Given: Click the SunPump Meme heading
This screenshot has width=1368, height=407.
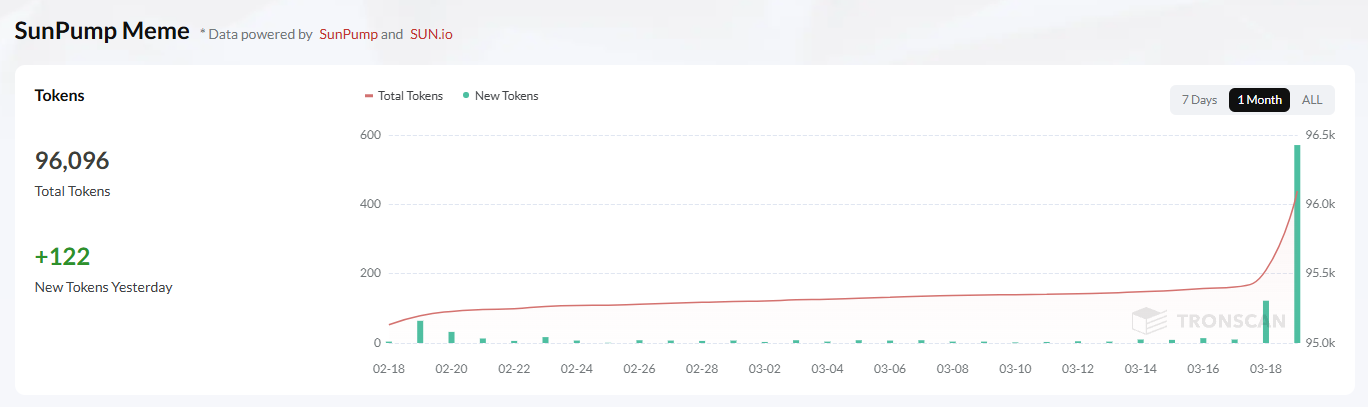Looking at the screenshot, I should tap(101, 31).
